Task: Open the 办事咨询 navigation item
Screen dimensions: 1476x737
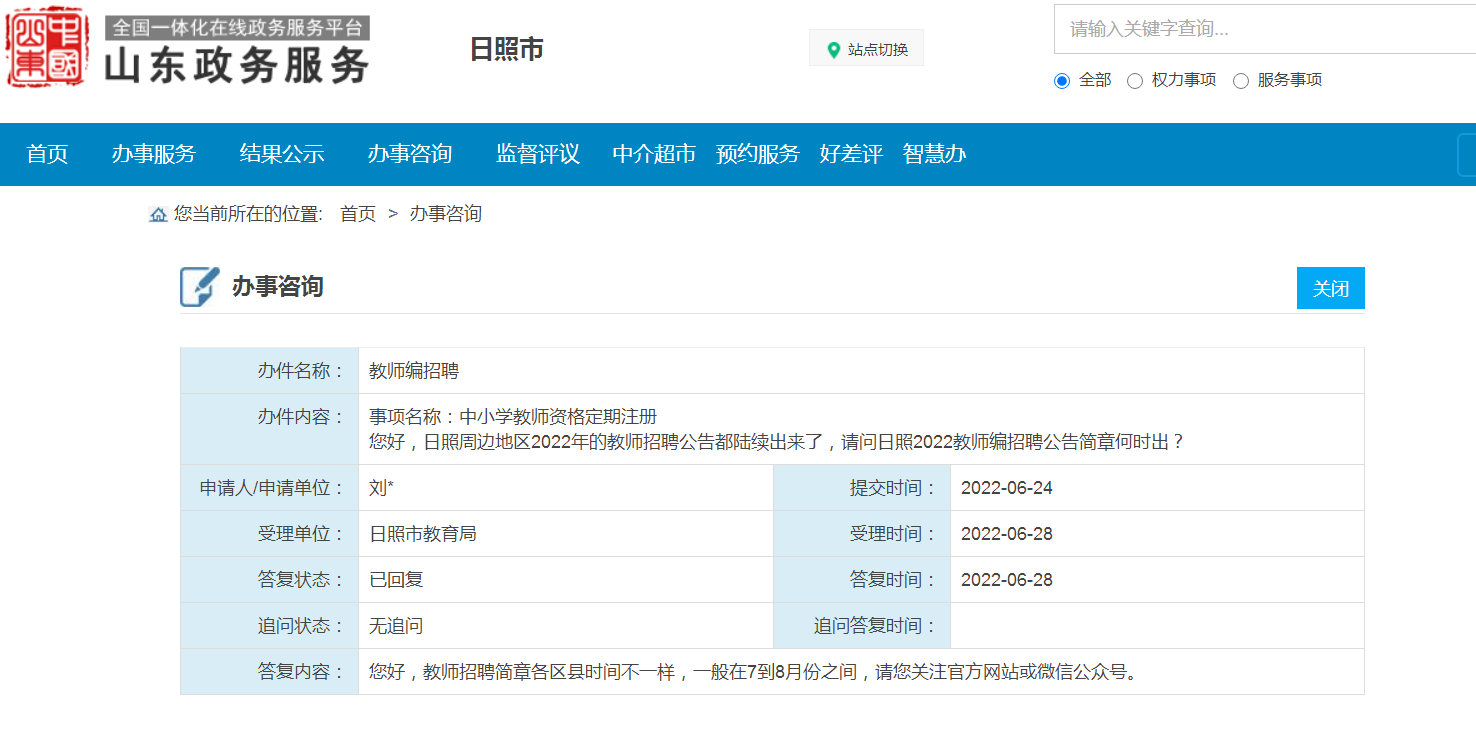Action: [410, 154]
